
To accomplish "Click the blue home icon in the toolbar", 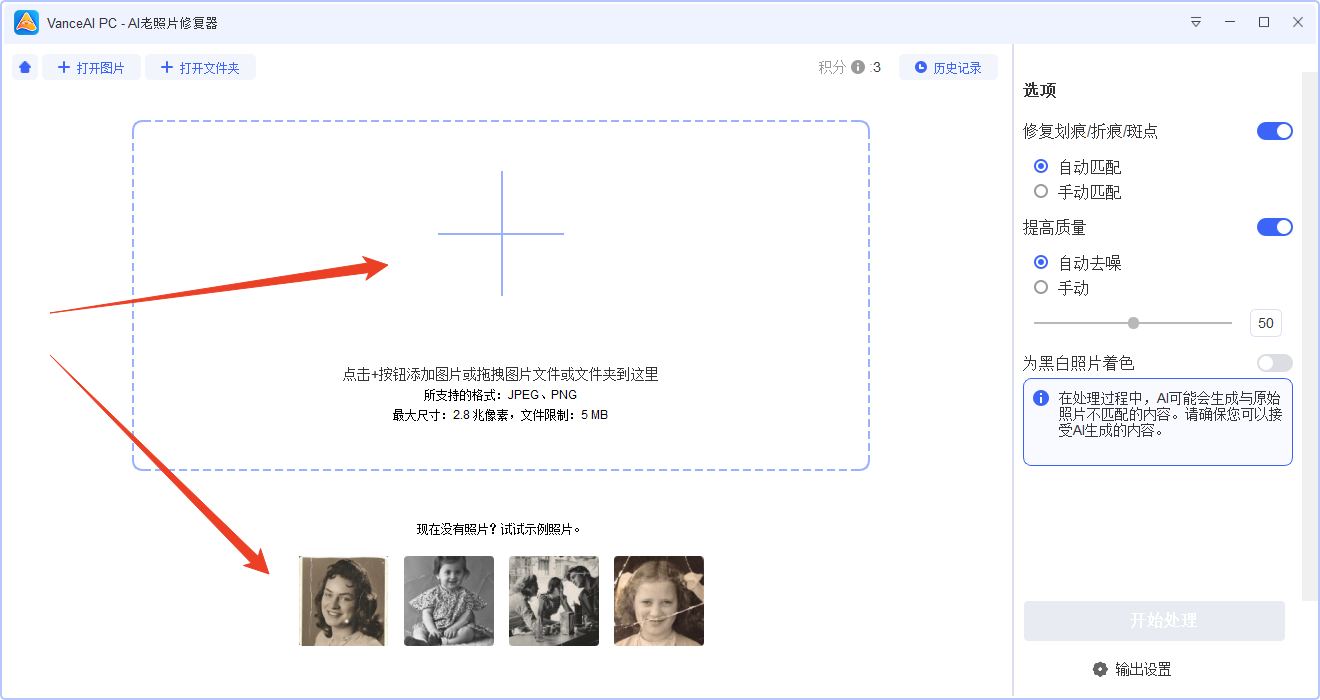I will (x=24, y=66).
